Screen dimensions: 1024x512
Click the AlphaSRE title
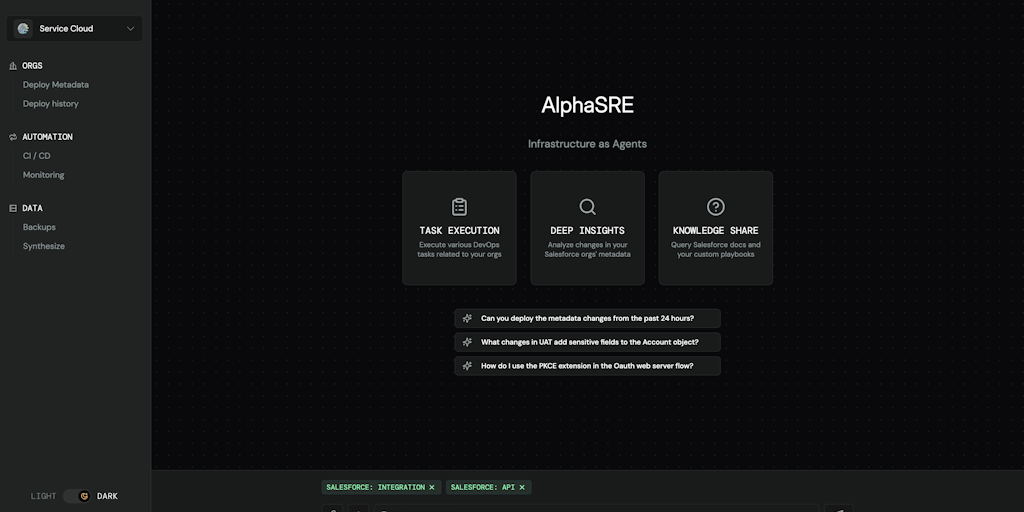(x=588, y=105)
